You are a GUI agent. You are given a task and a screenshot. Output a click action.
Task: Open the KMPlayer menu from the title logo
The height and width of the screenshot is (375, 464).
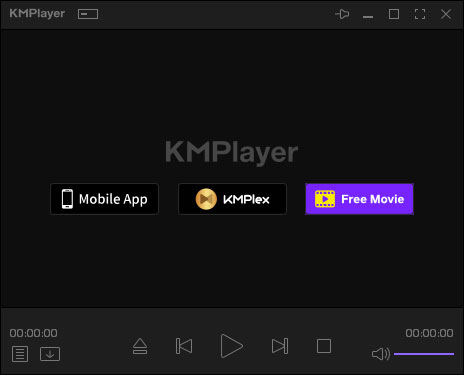(37, 14)
